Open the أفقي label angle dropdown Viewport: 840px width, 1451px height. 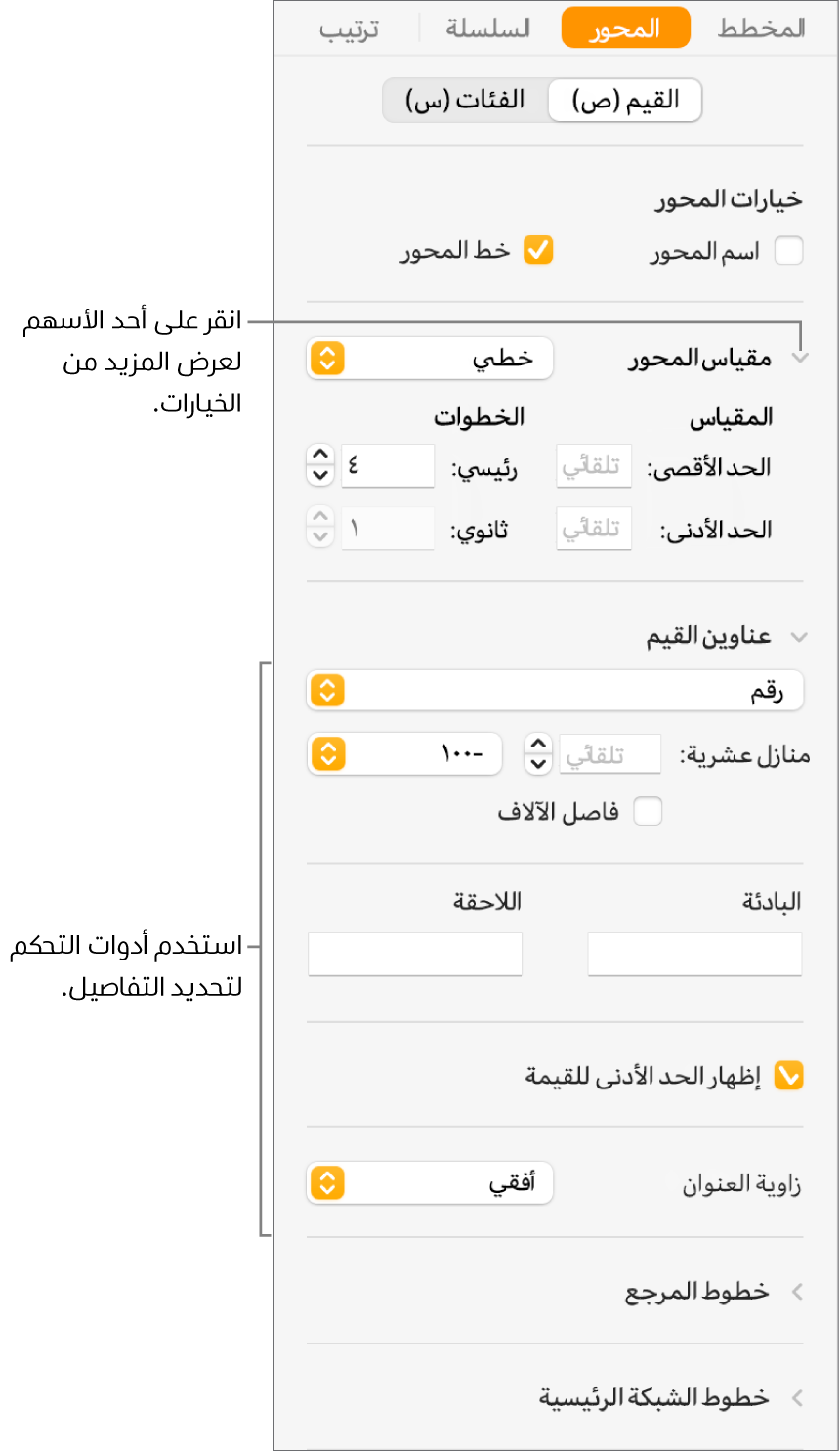click(x=430, y=1183)
